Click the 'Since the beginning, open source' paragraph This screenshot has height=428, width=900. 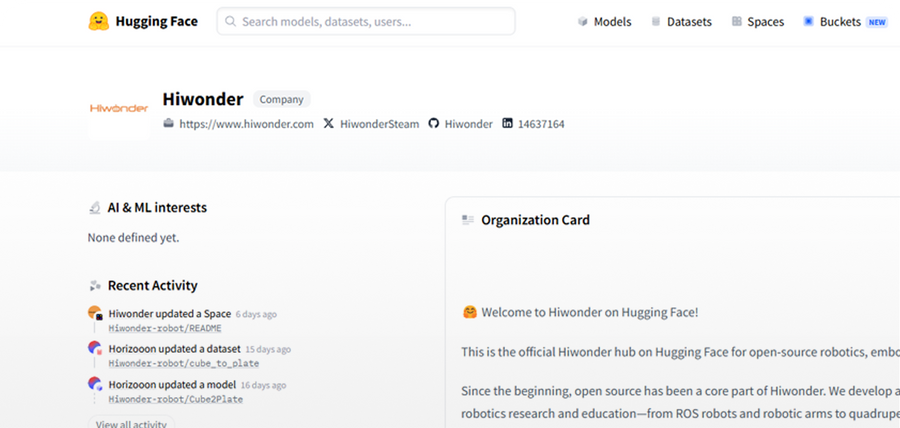point(680,402)
